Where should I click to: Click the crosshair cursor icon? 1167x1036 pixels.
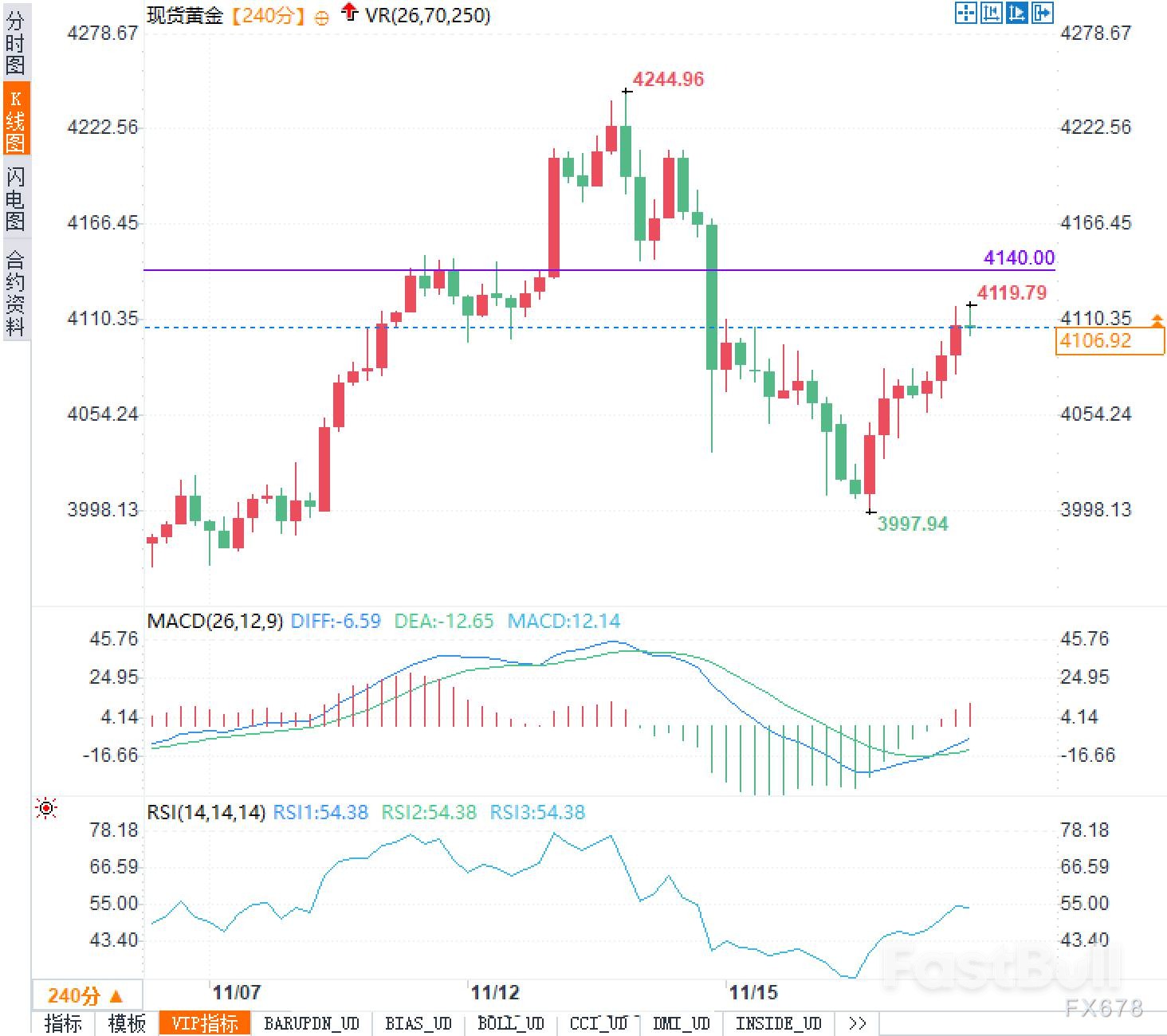(965, 13)
